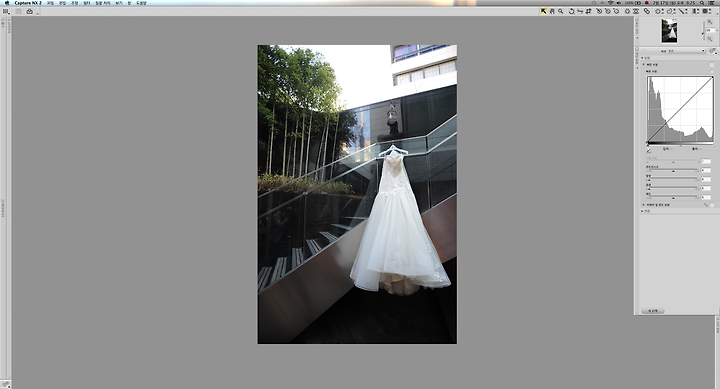Select the Hand pan tool
This screenshot has width=720, height=389.
coord(552,11)
